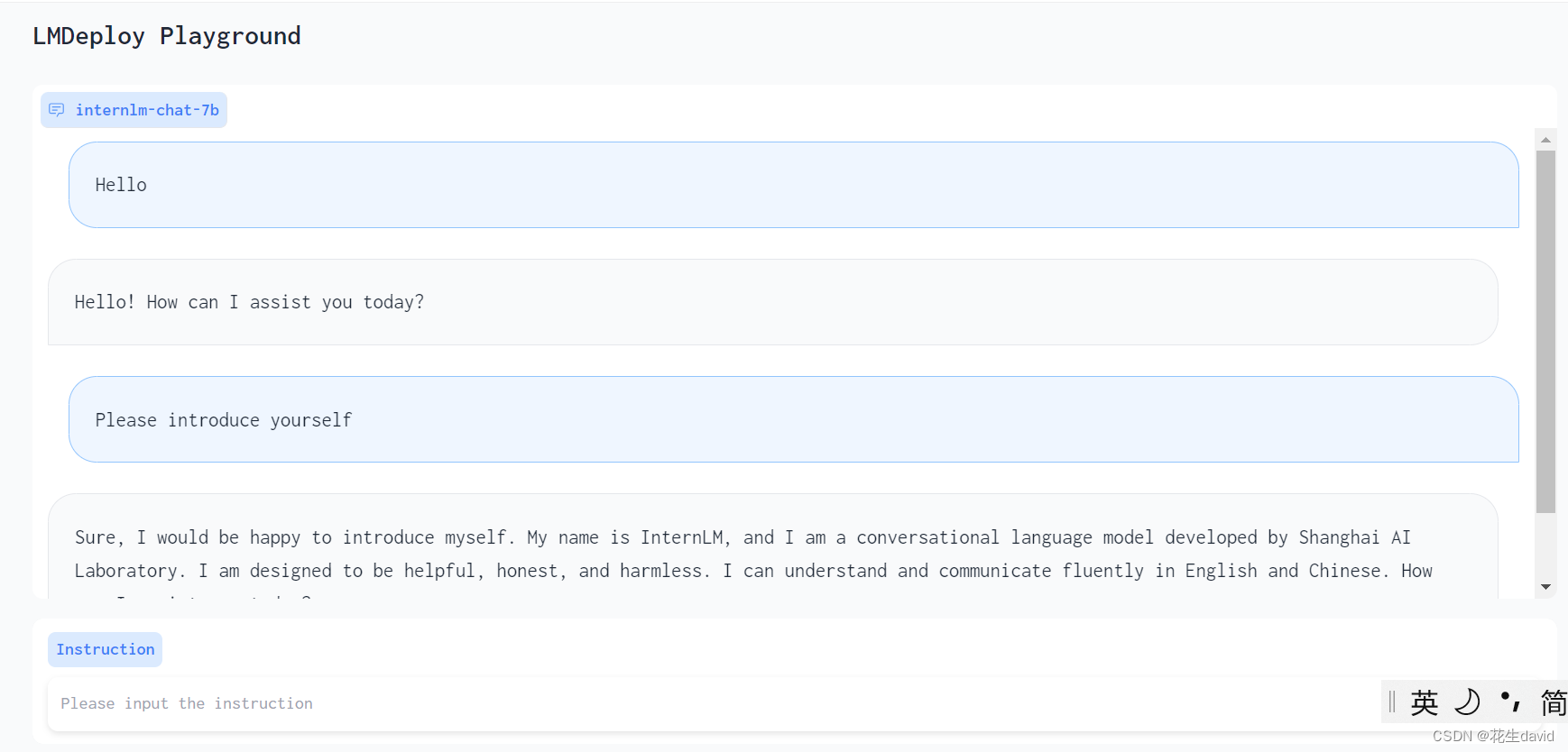Toggle the IME 简 simplified Chinese icon
Viewport: 1568px width, 752px height.
[1554, 702]
